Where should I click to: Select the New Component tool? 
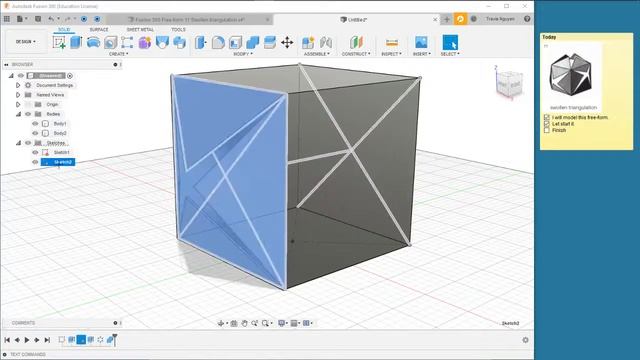click(308, 42)
